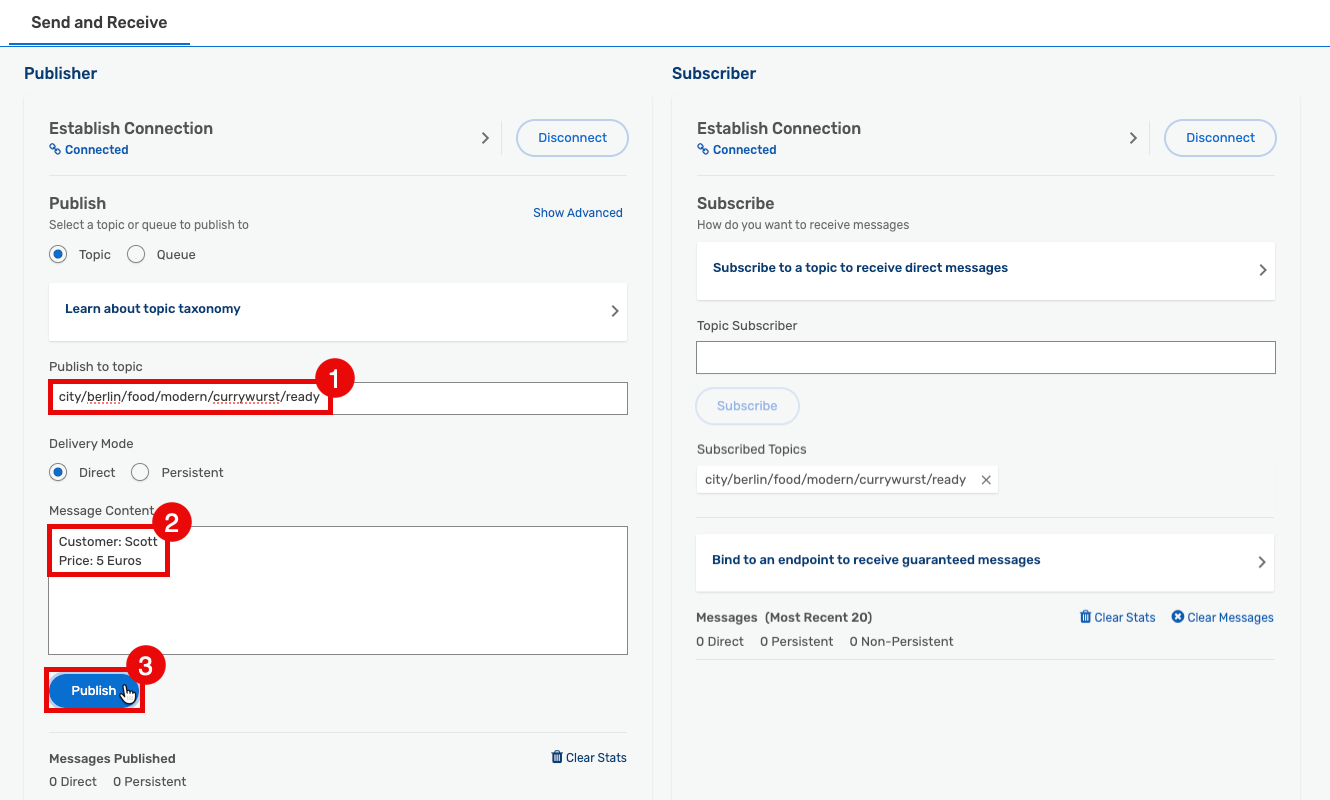Focus the Topic Subscriber input field
Image resolution: width=1330 pixels, height=800 pixels.
coord(986,358)
